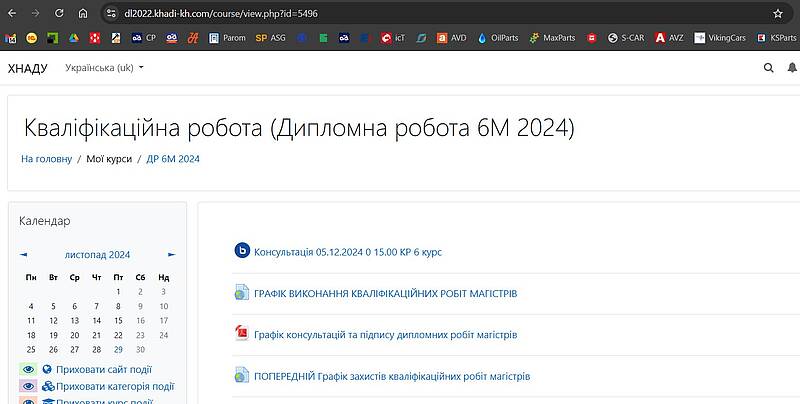
Task: Open the search magnifier icon in header
Action: pyautogui.click(x=768, y=68)
